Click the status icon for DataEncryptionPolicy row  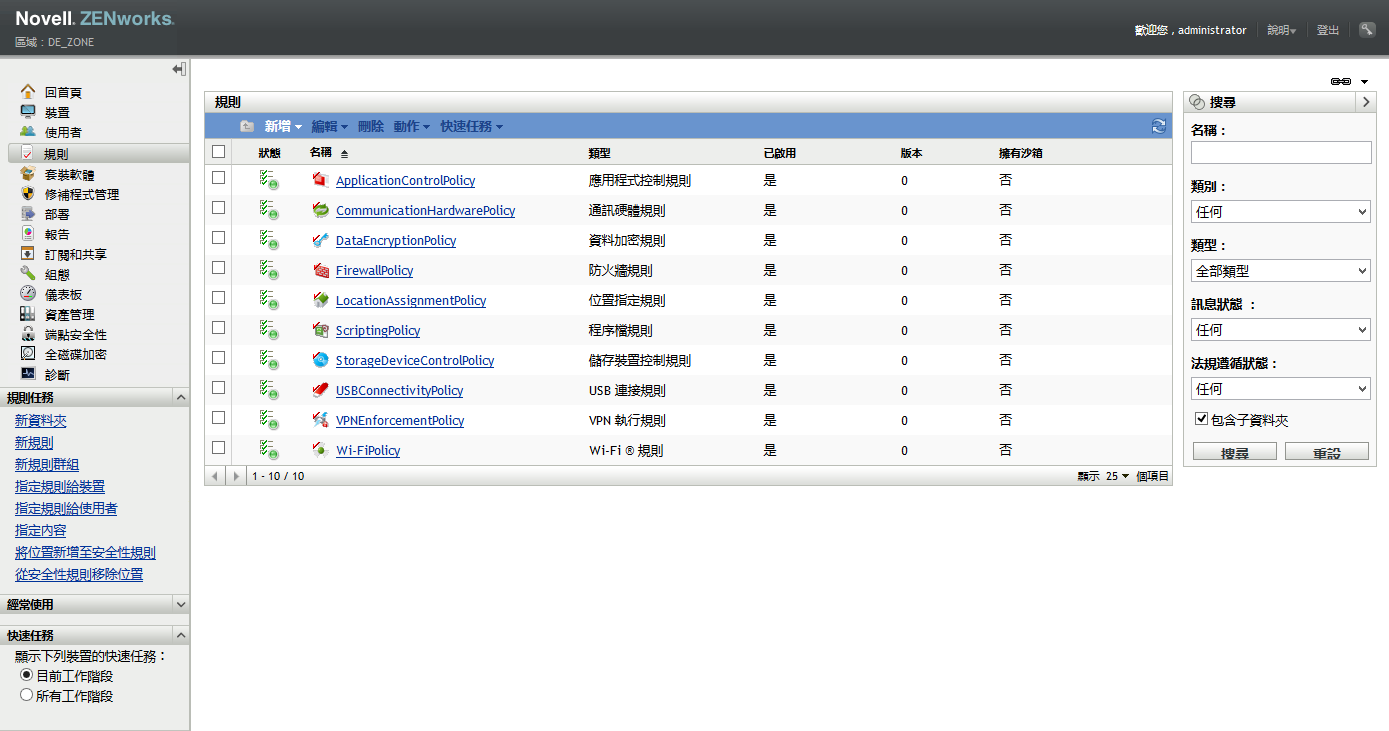[x=268, y=240]
